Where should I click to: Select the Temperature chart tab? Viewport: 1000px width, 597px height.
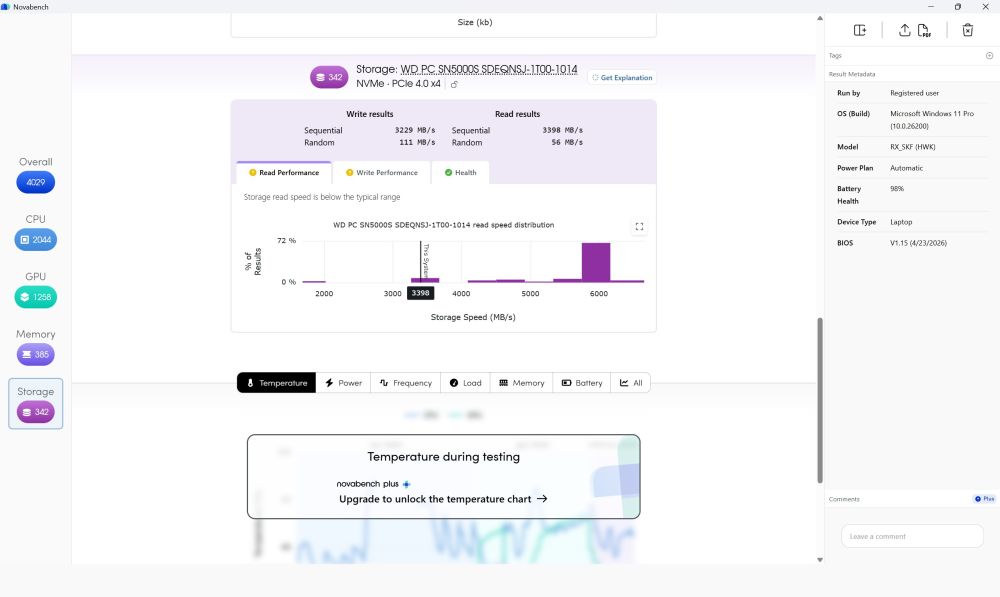click(277, 383)
